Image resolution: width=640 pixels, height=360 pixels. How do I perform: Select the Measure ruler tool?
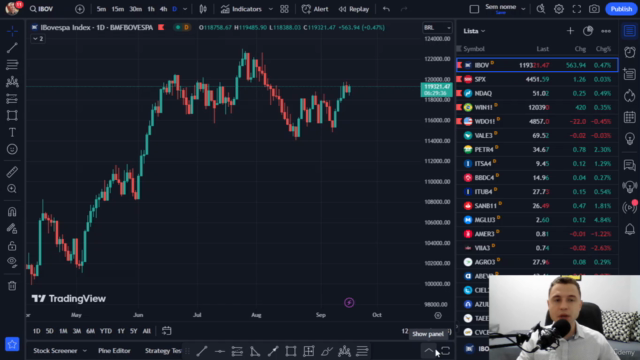tap(12, 172)
